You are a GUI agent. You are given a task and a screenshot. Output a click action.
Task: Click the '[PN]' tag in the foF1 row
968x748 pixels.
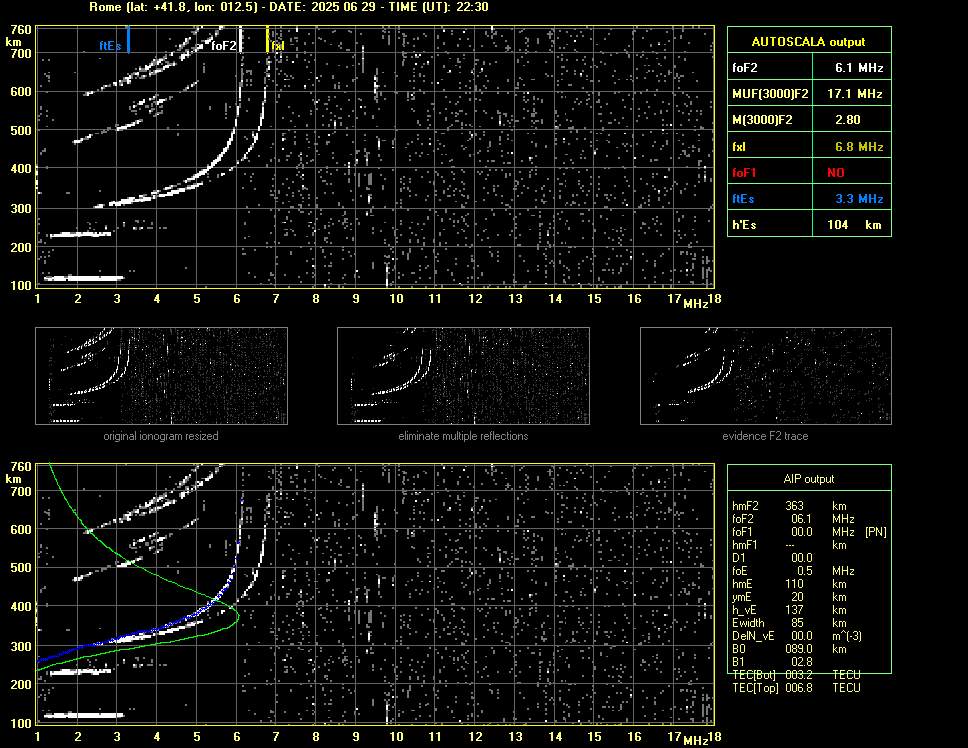(875, 532)
